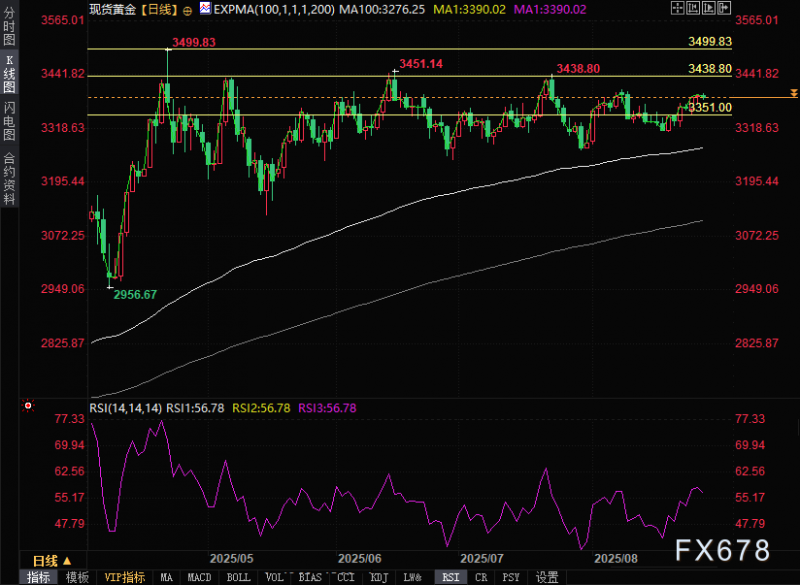Screen dimensions: 800x585
Task: Click the RSI(14,14,14) parameters label
Action: coord(126,408)
